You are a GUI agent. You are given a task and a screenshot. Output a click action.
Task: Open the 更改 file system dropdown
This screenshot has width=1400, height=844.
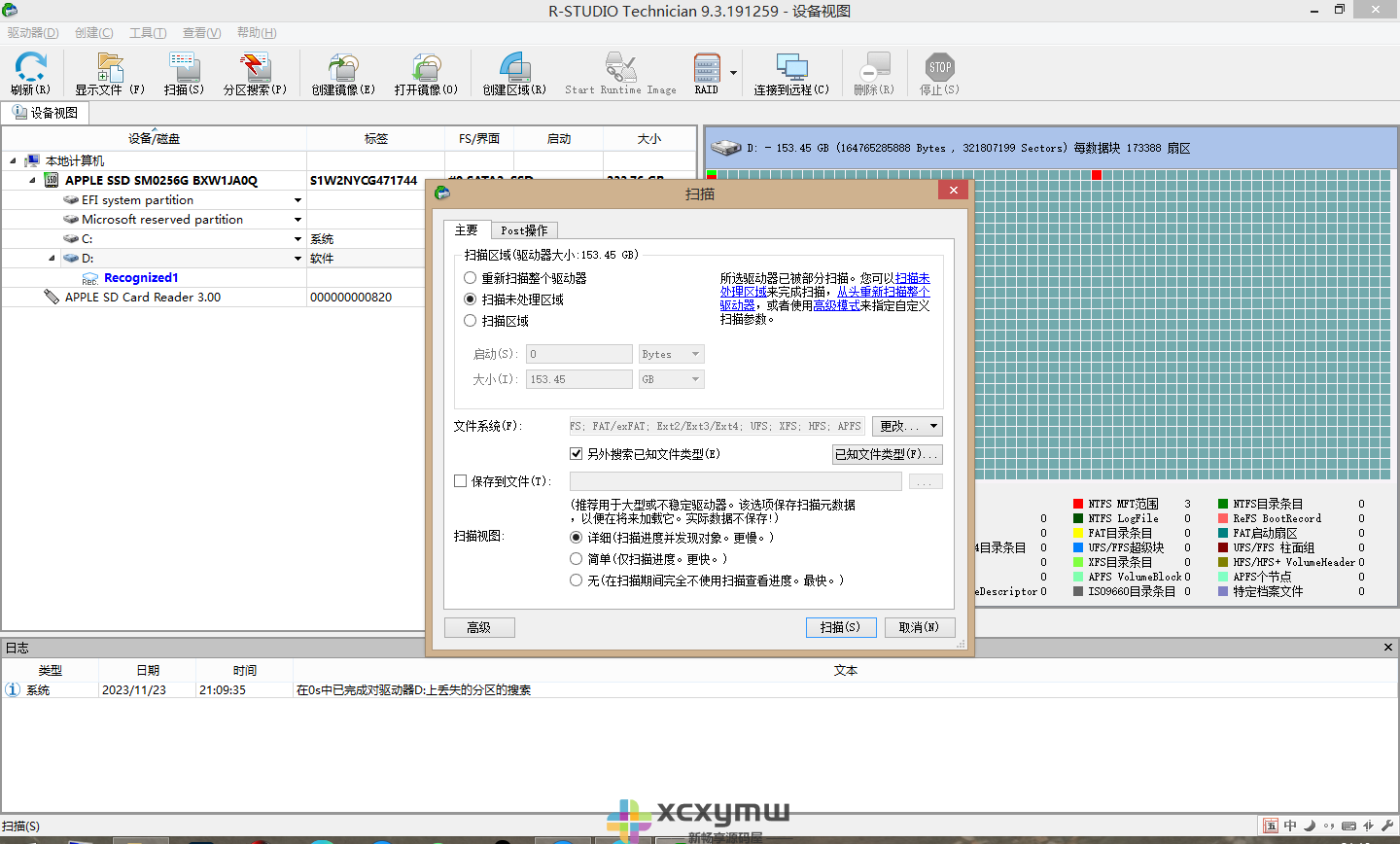coord(907,426)
